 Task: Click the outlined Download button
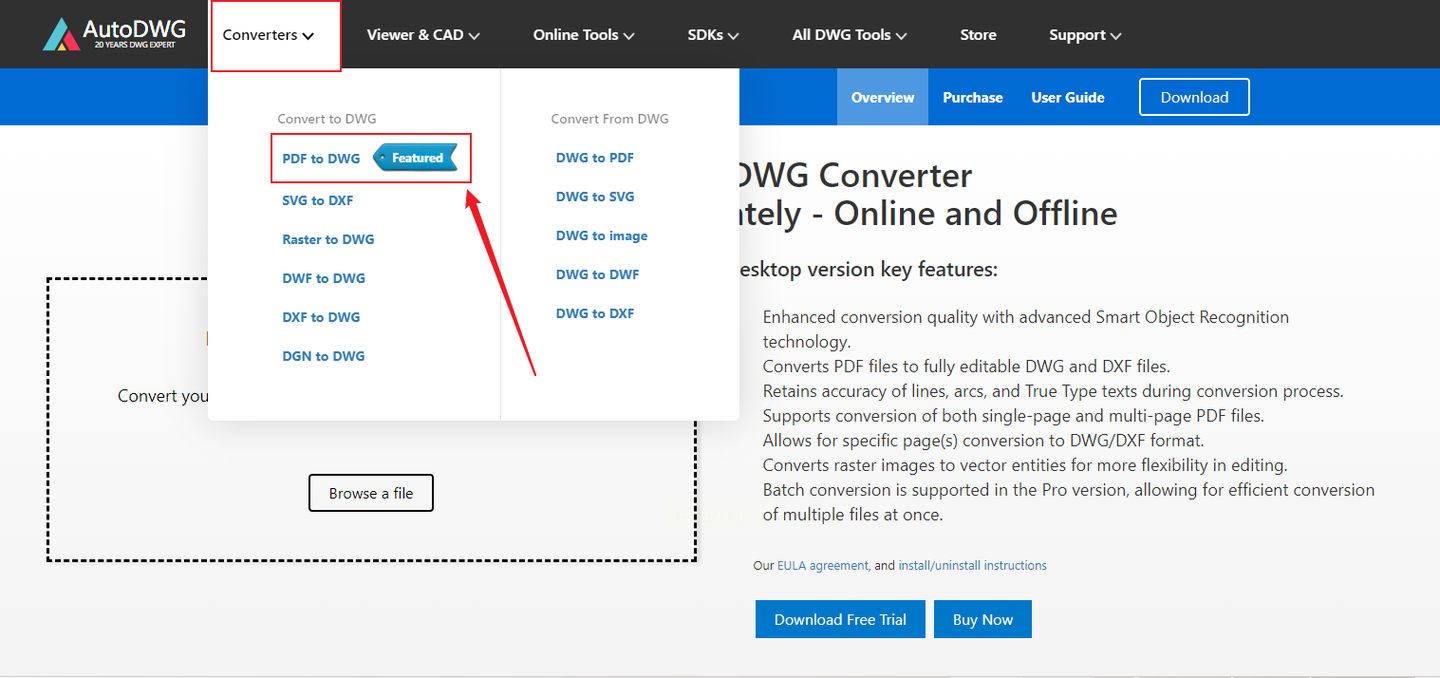tap(1194, 97)
